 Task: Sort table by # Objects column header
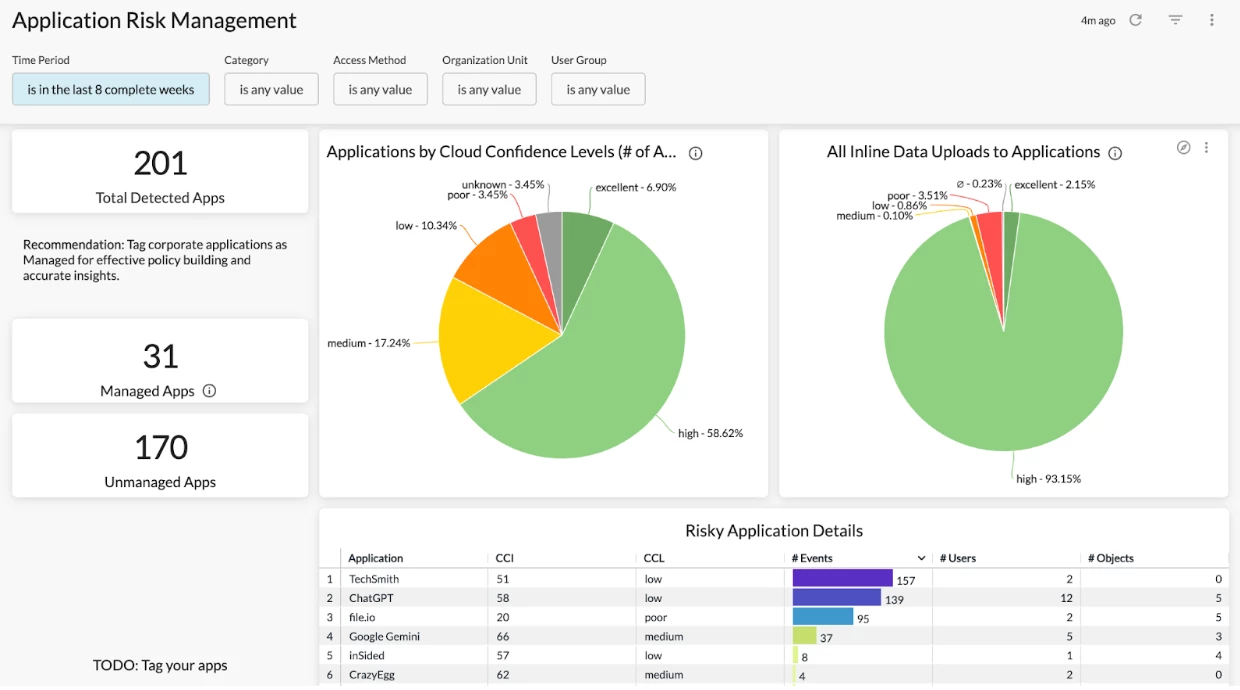coord(1111,558)
